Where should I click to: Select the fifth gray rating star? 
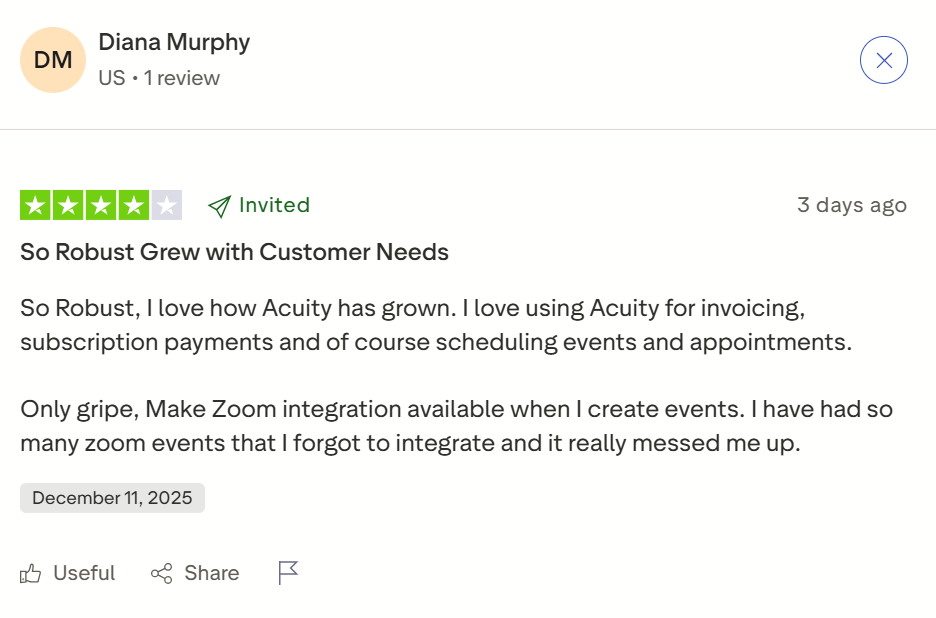pos(164,205)
